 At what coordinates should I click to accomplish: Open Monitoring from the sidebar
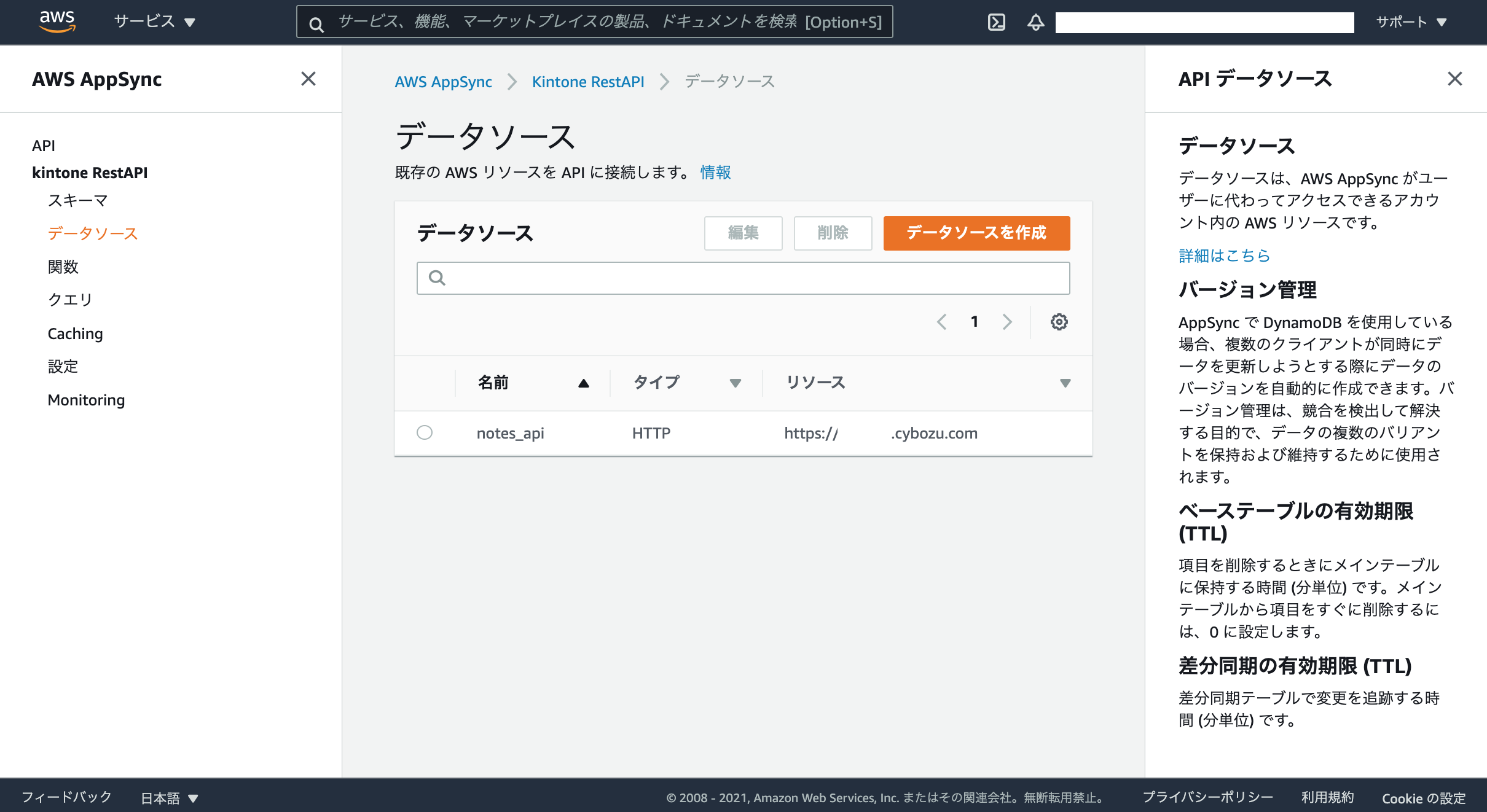(x=86, y=400)
